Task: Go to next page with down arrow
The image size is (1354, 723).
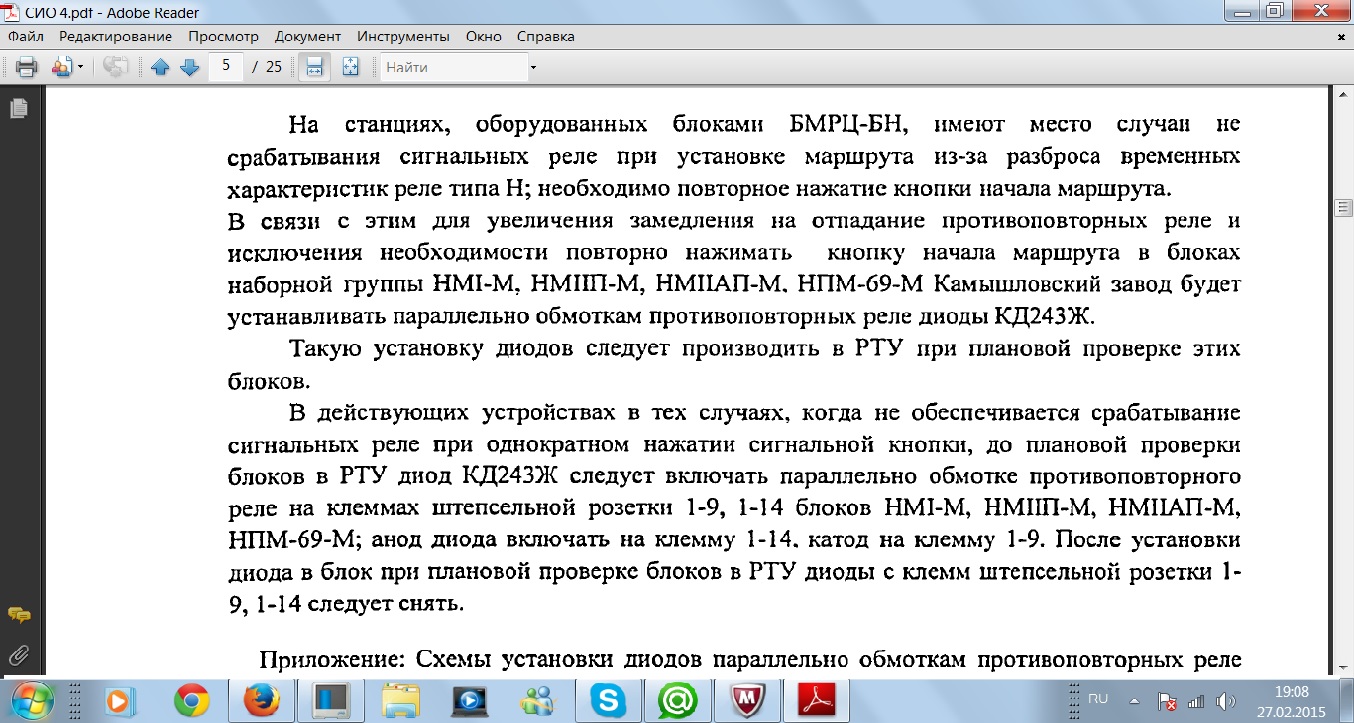Action: [x=189, y=67]
